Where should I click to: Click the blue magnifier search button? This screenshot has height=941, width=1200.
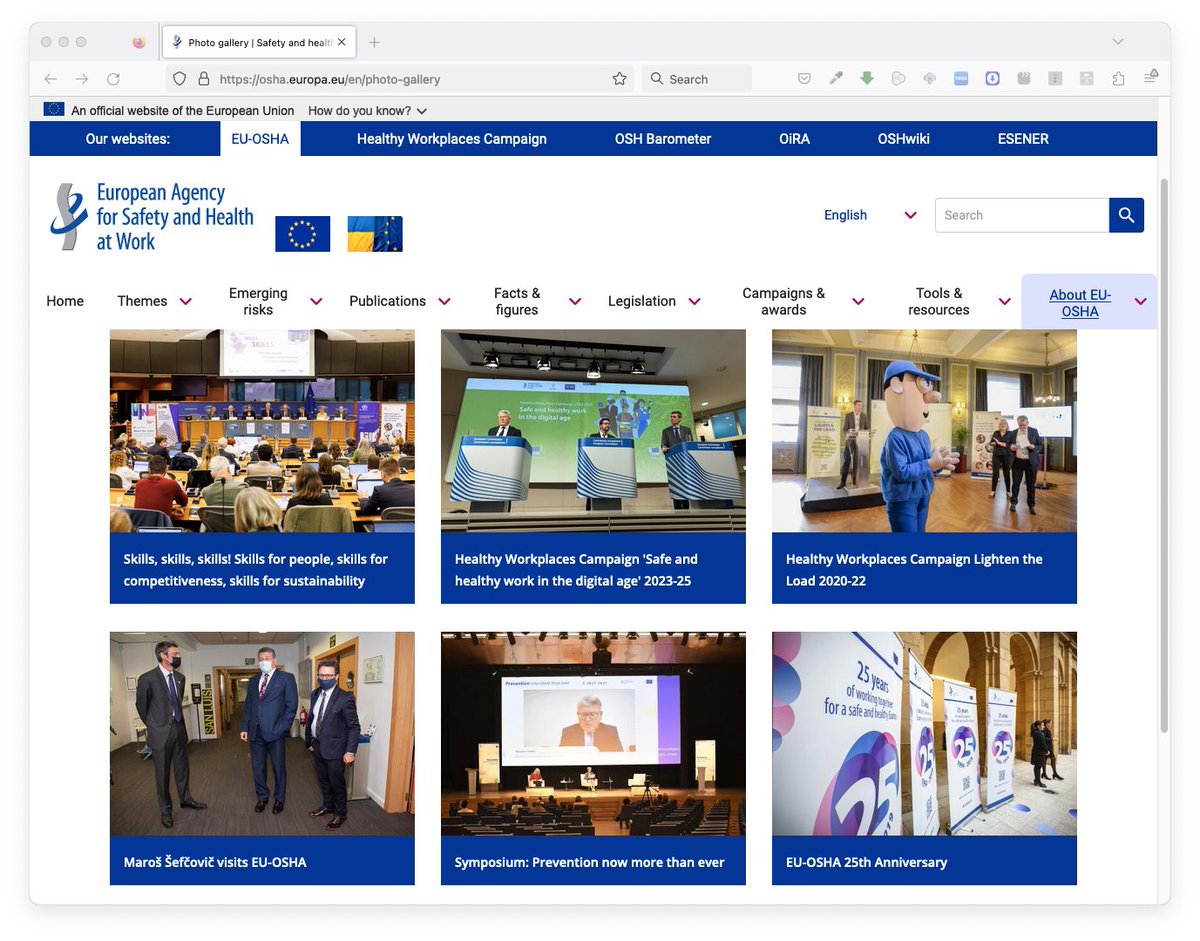(1126, 215)
